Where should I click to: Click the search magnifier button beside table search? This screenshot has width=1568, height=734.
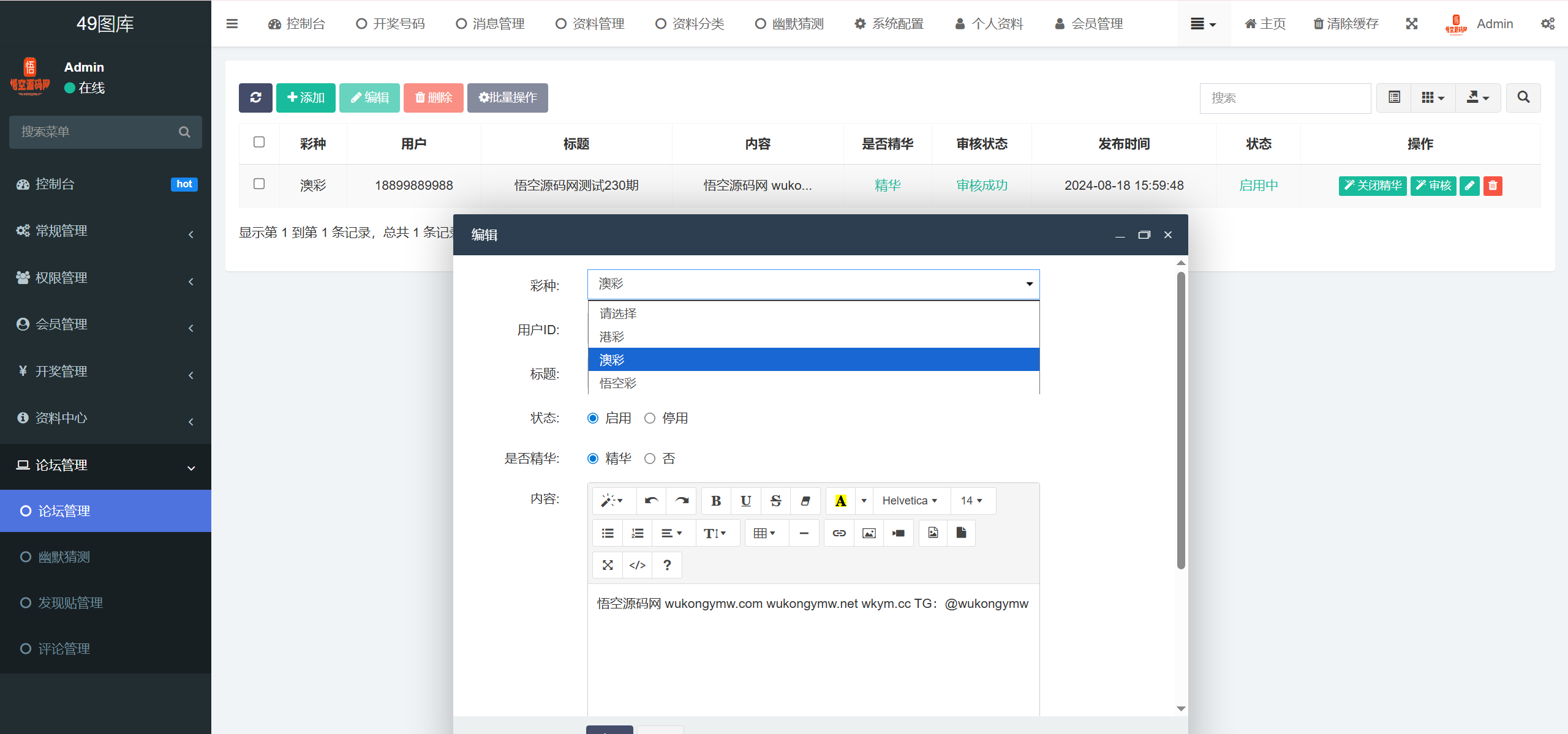(1523, 98)
